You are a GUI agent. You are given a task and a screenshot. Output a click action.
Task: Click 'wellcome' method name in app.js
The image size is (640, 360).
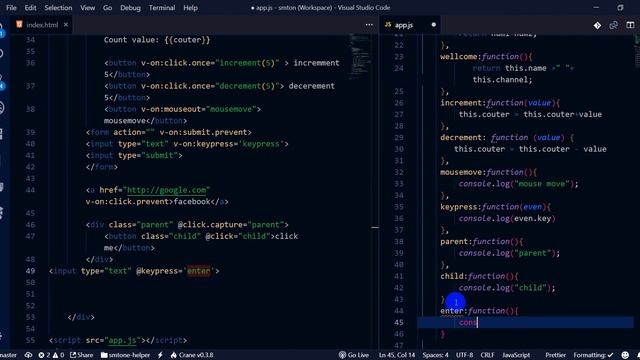point(459,57)
